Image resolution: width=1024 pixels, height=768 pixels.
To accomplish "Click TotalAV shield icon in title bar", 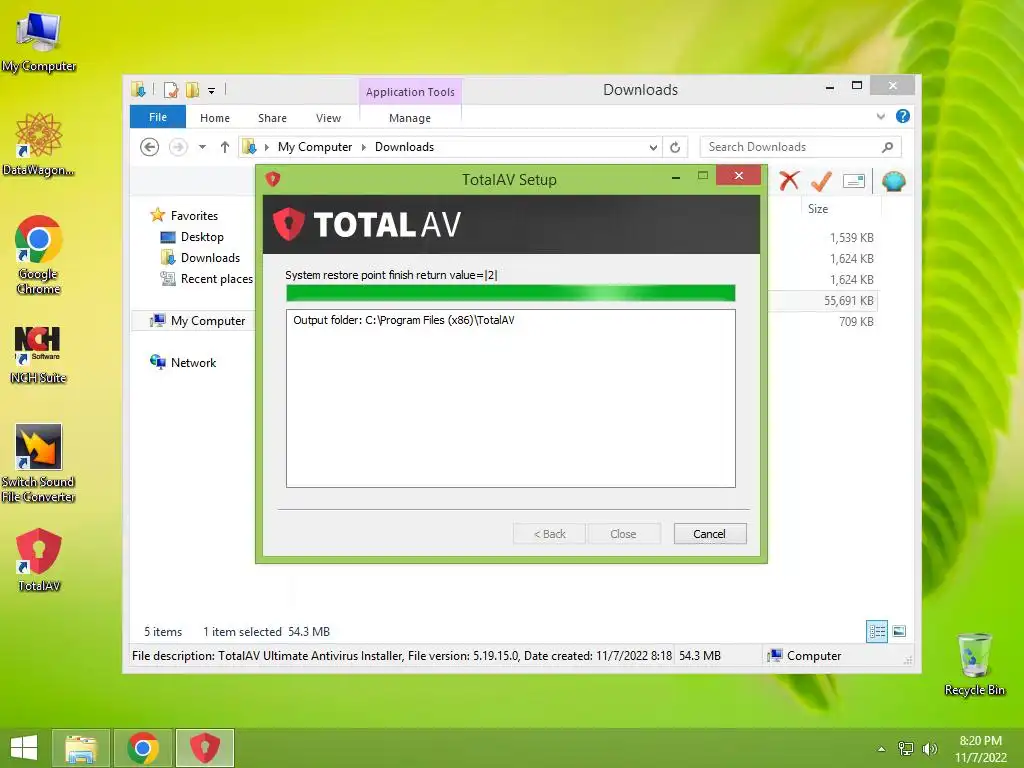I will 273,179.
